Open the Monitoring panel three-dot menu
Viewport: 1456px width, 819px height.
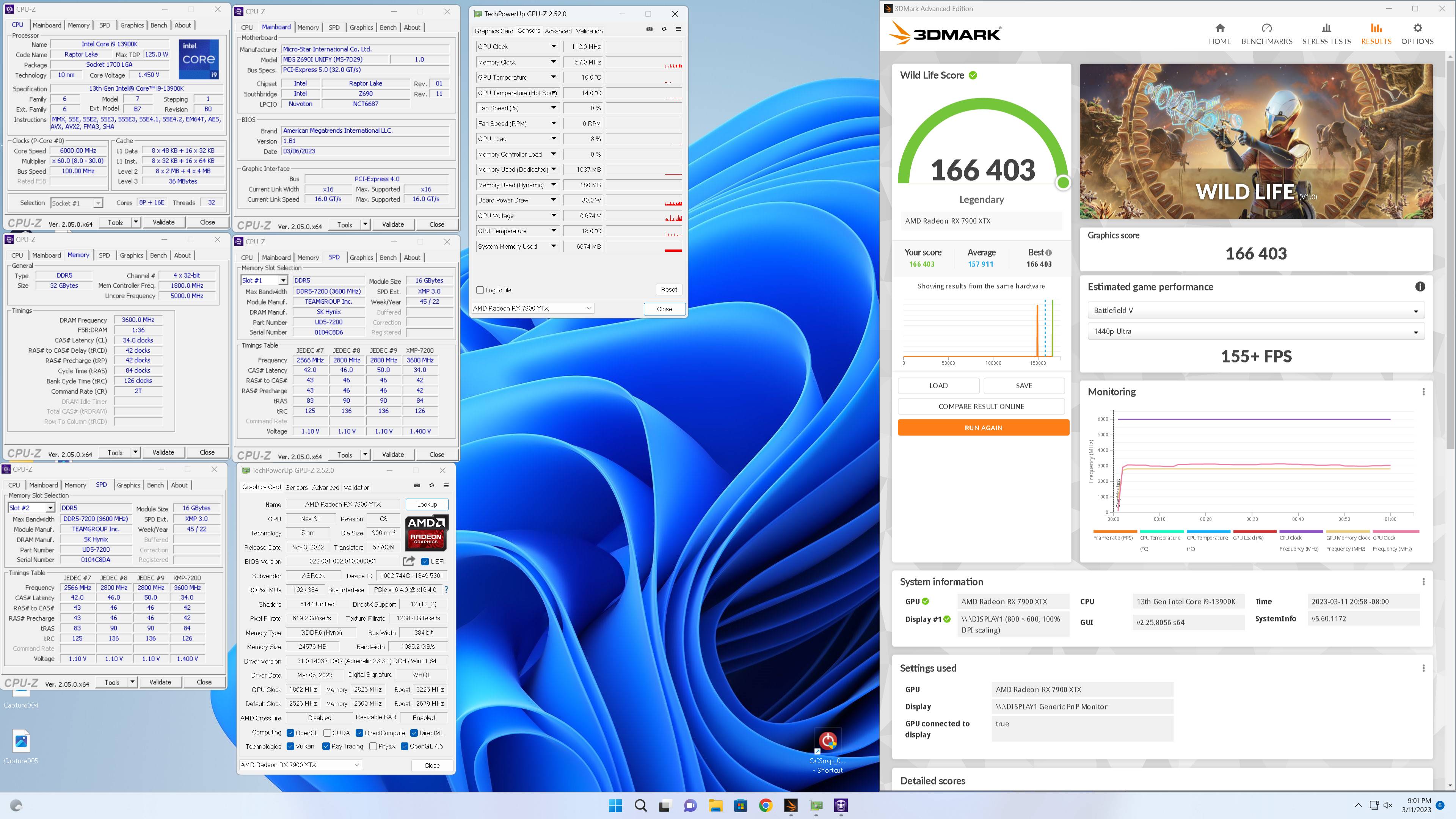coord(1423,392)
